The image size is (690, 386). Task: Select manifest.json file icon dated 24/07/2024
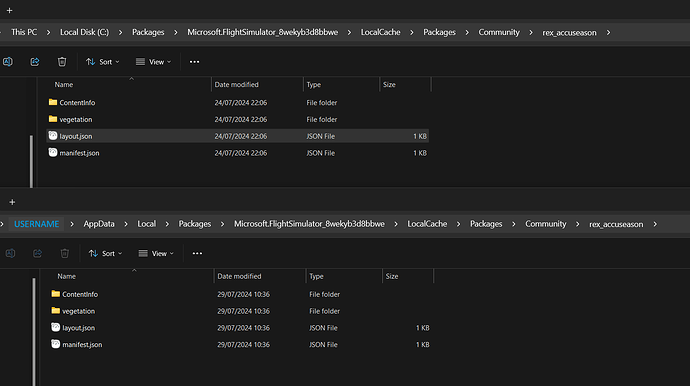click(x=53, y=152)
